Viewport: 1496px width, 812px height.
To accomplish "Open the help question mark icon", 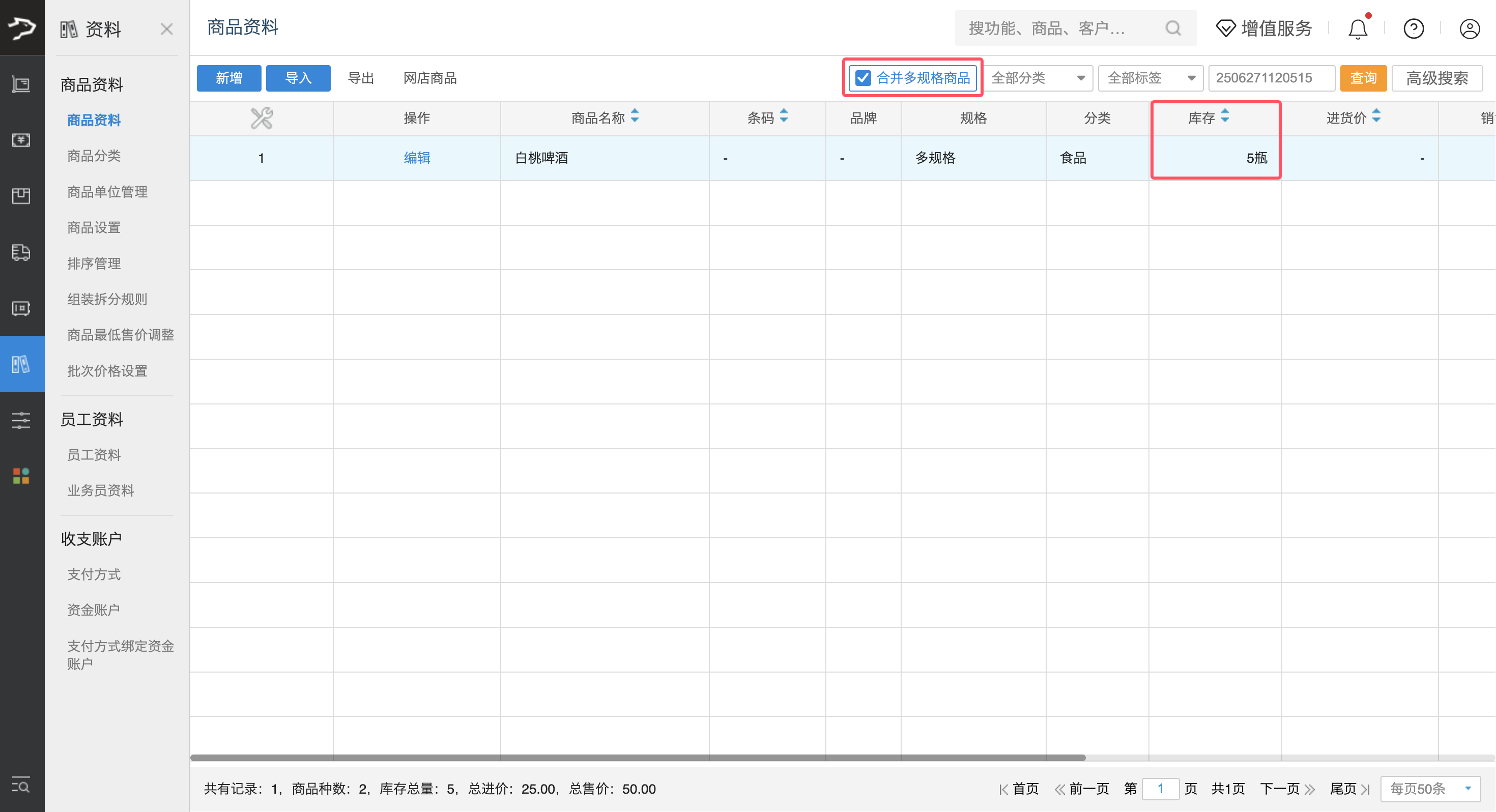I will point(1414,28).
